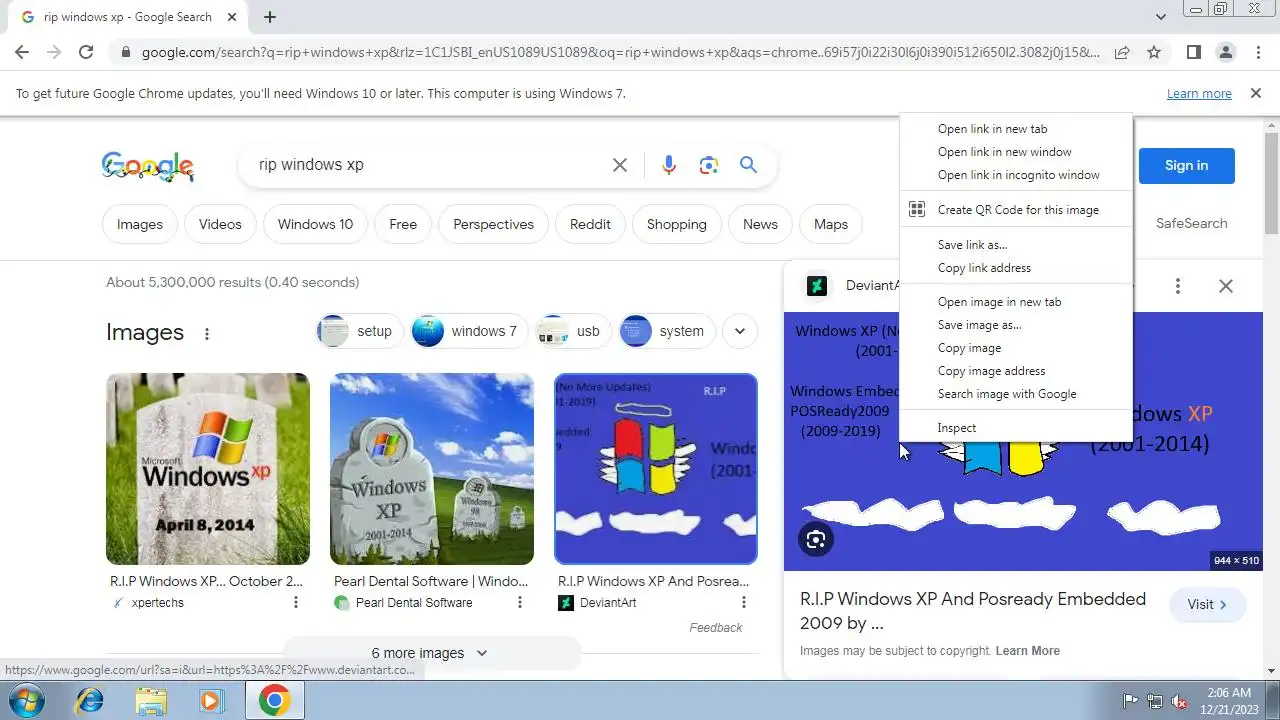Viewport: 1280px width, 720px height.
Task: Open the Chrome profile avatar icon
Action: pyautogui.click(x=1225, y=52)
